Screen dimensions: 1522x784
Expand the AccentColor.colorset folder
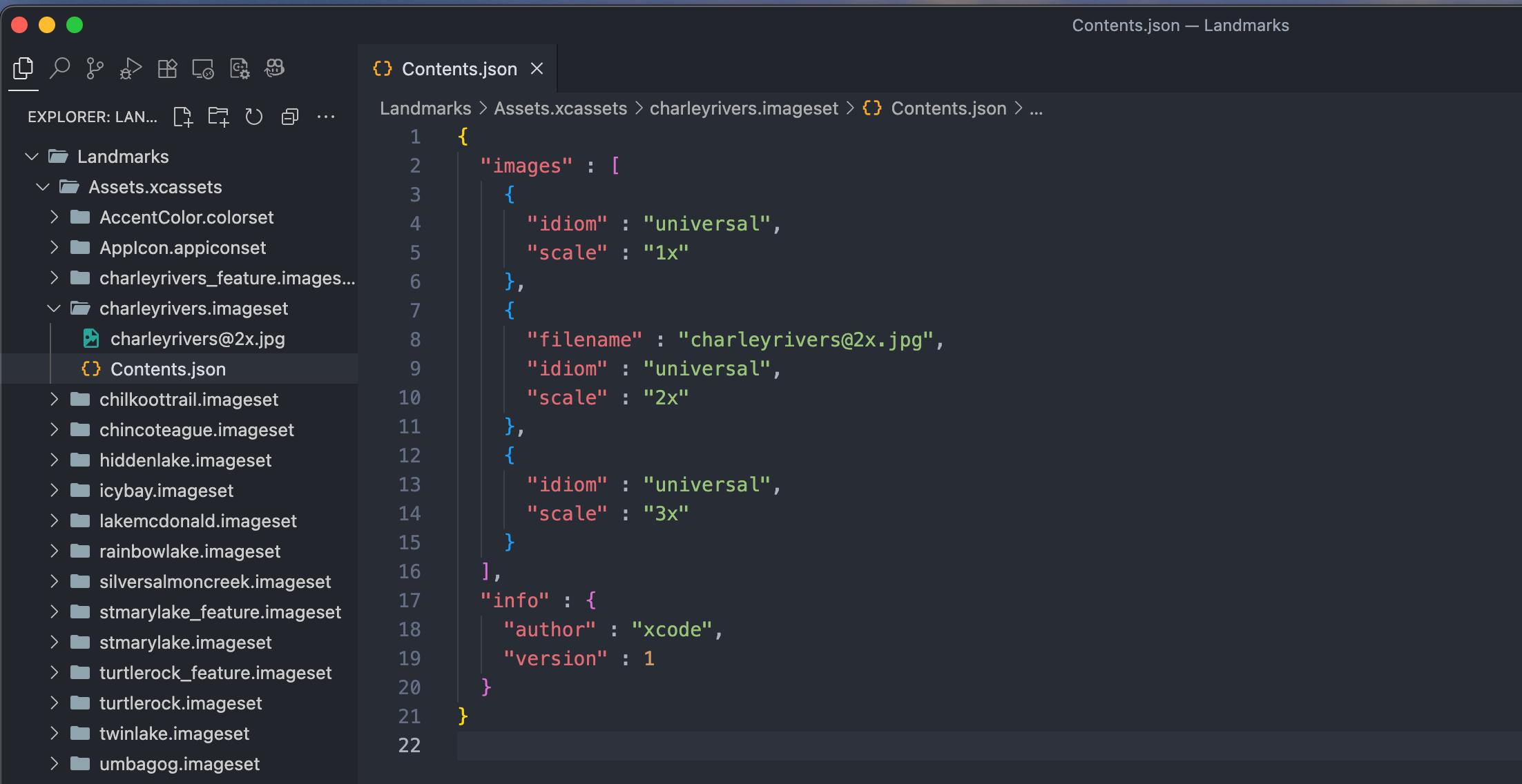click(x=54, y=217)
